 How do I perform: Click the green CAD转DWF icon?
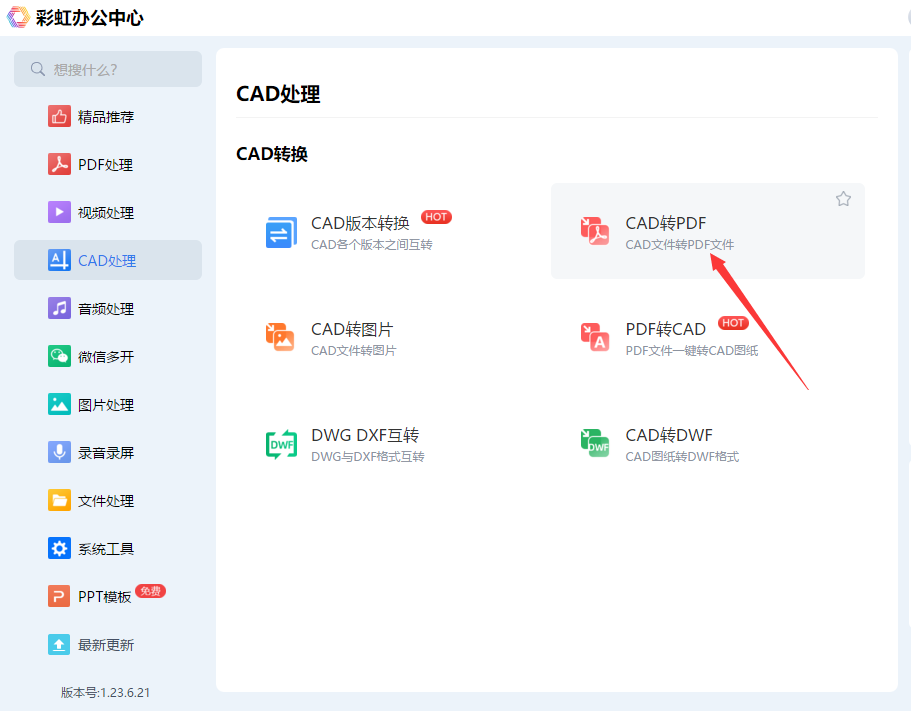click(x=595, y=443)
